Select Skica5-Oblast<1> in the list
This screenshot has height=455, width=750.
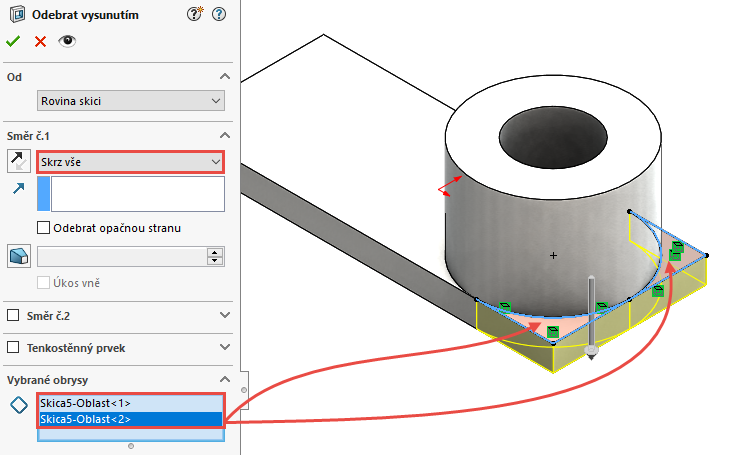click(131, 403)
